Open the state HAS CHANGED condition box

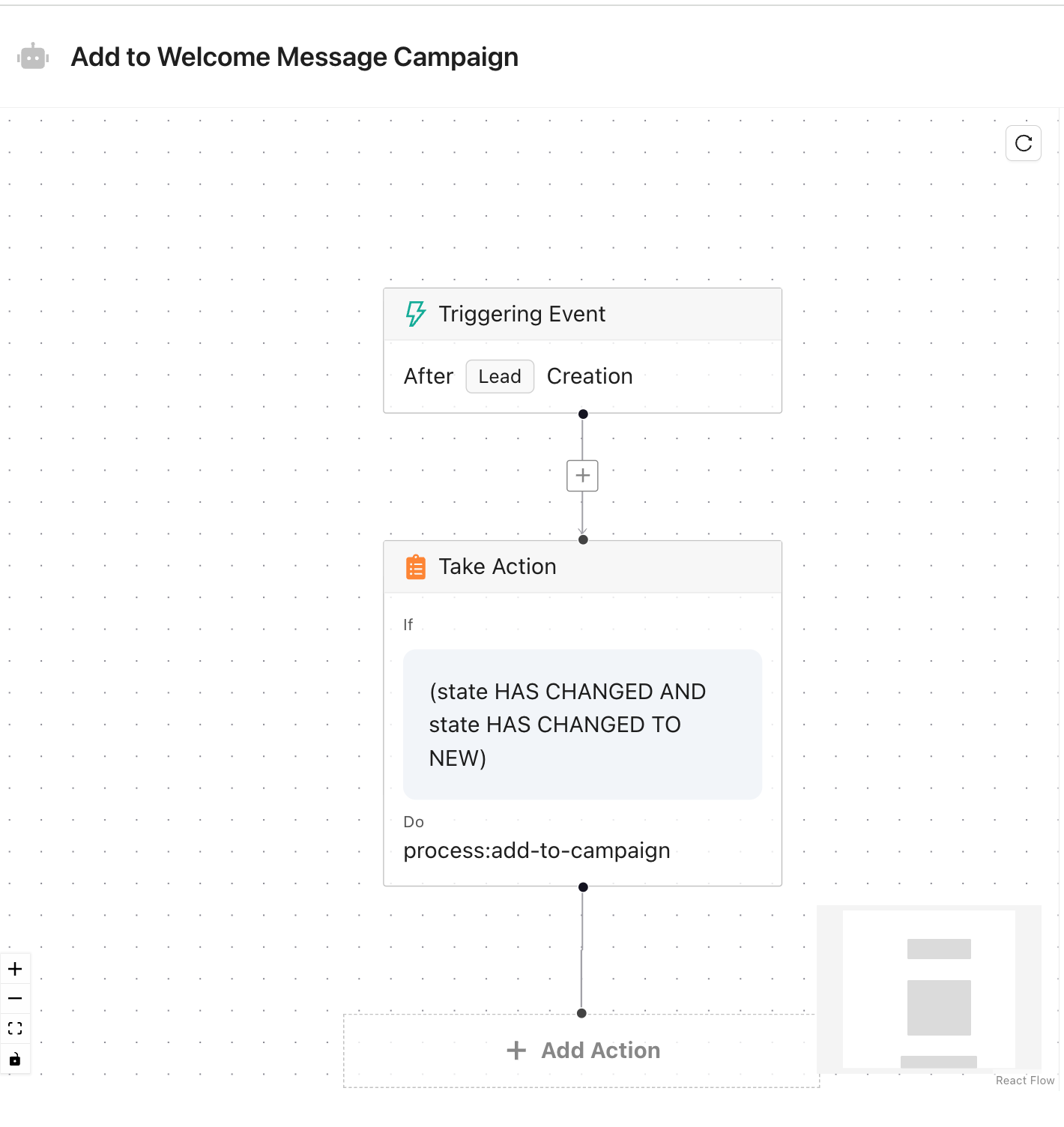coord(582,724)
